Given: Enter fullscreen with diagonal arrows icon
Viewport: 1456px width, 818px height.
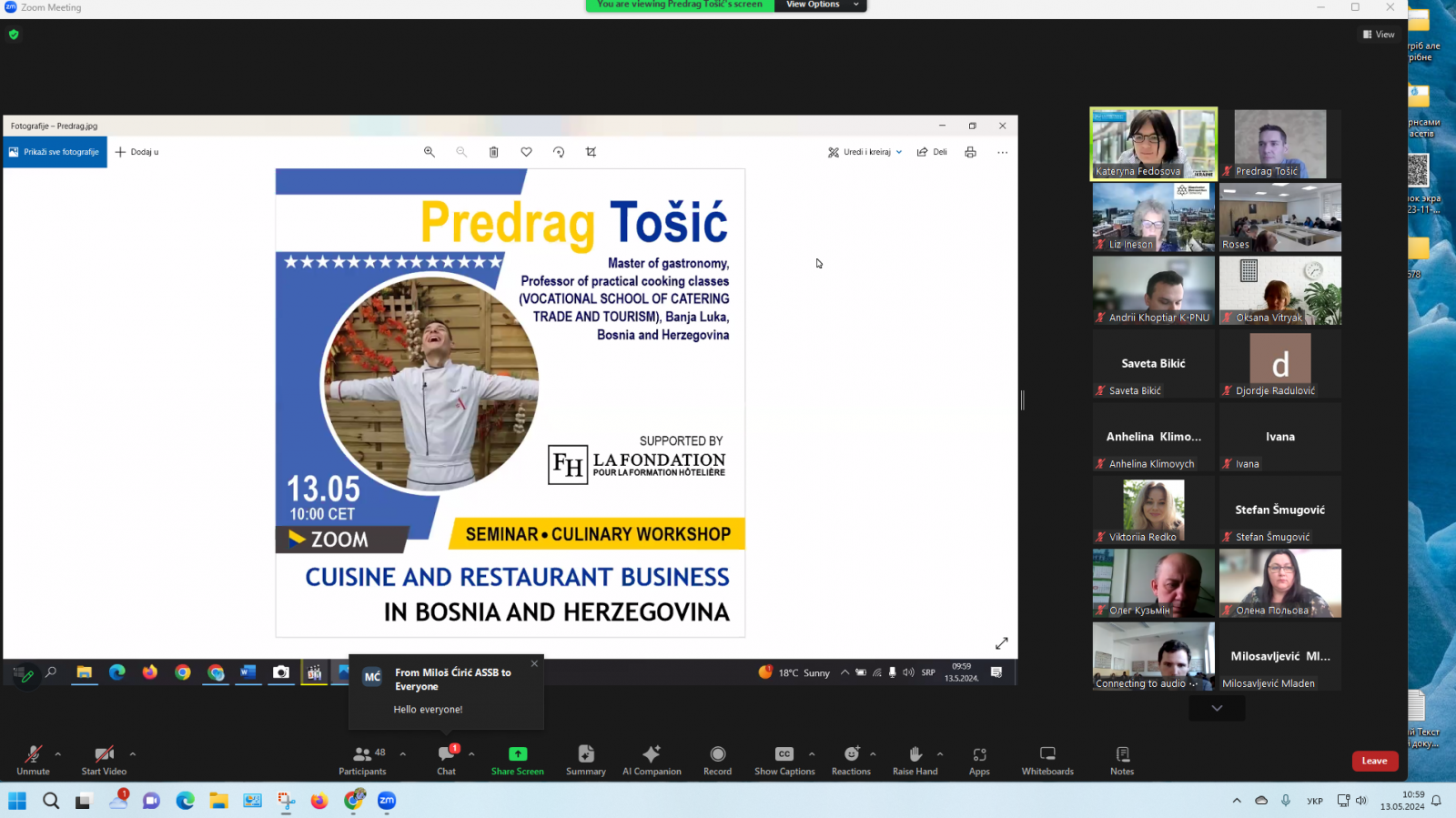Looking at the screenshot, I should [1002, 643].
